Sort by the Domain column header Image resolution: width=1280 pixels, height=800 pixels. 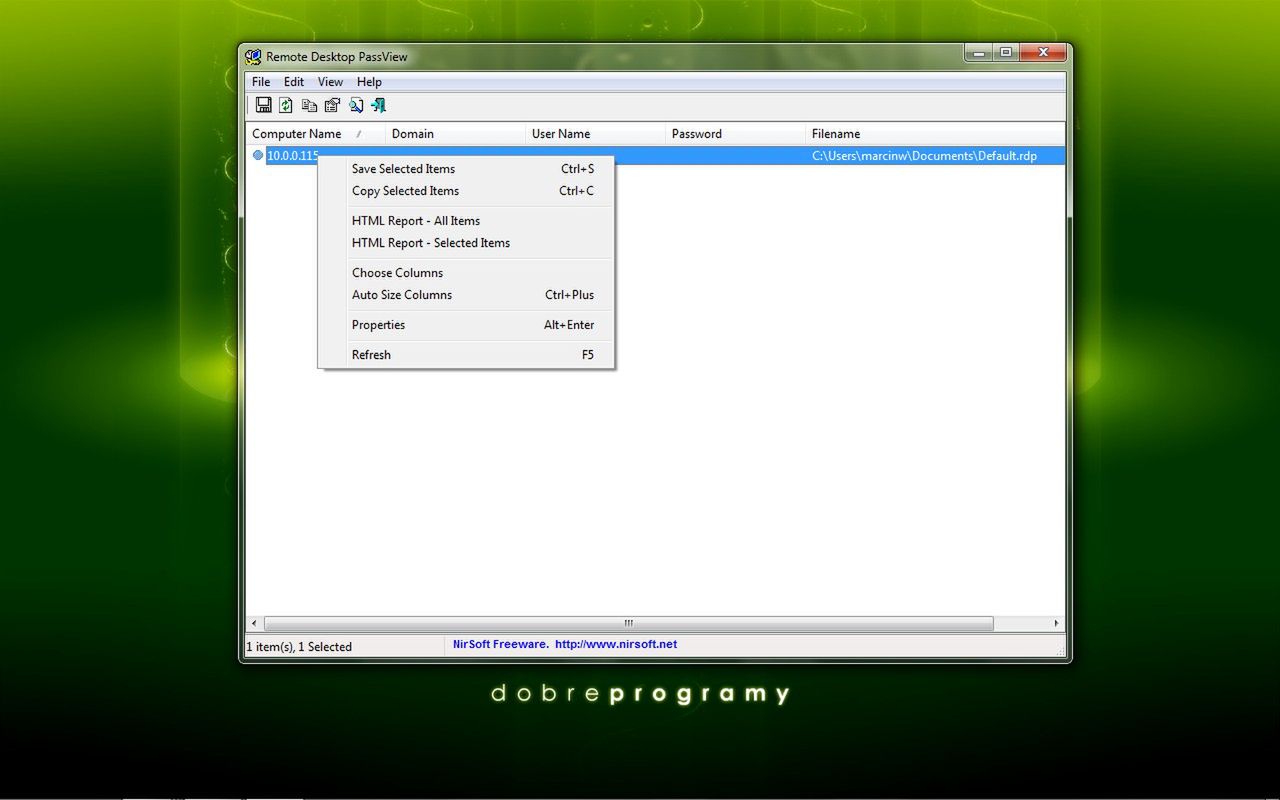455,134
